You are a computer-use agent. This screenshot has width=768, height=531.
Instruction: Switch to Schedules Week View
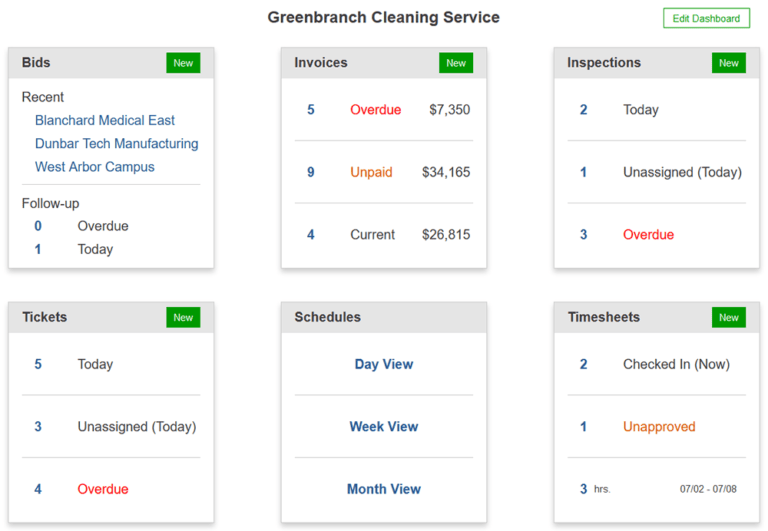coord(384,426)
